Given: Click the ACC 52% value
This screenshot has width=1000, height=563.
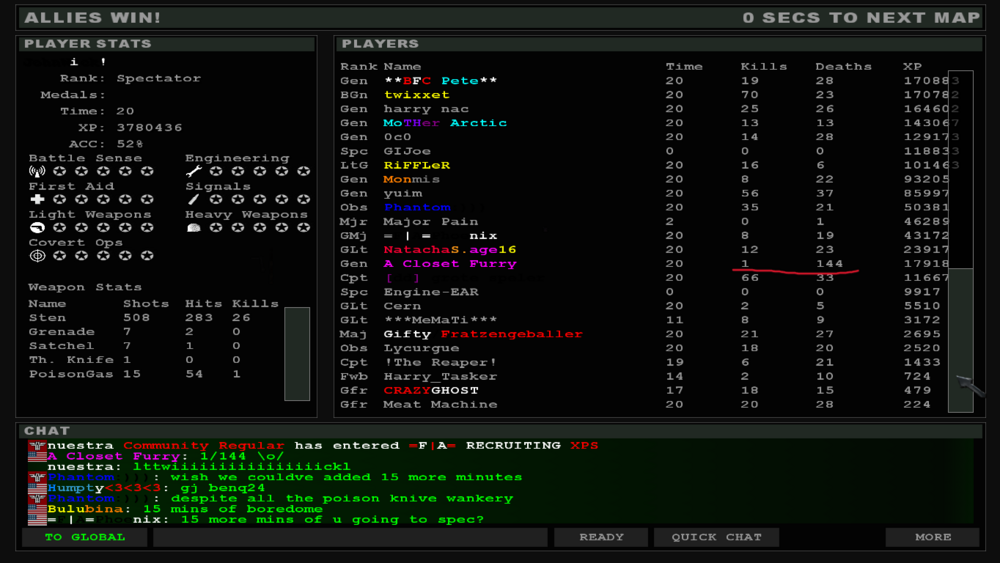Looking at the screenshot, I should 129,144.
